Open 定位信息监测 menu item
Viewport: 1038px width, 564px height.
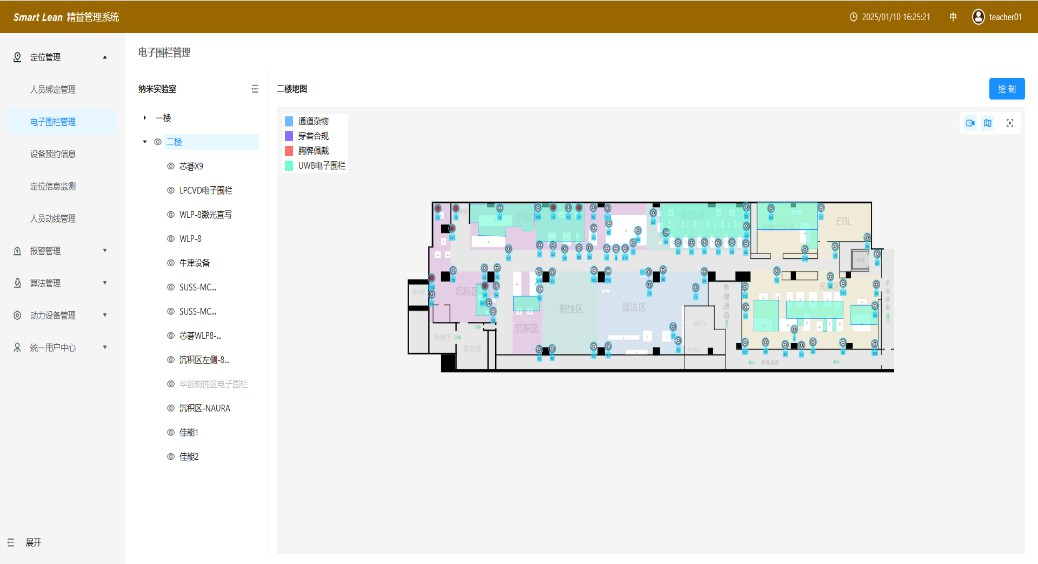pyautogui.click(x=53, y=186)
